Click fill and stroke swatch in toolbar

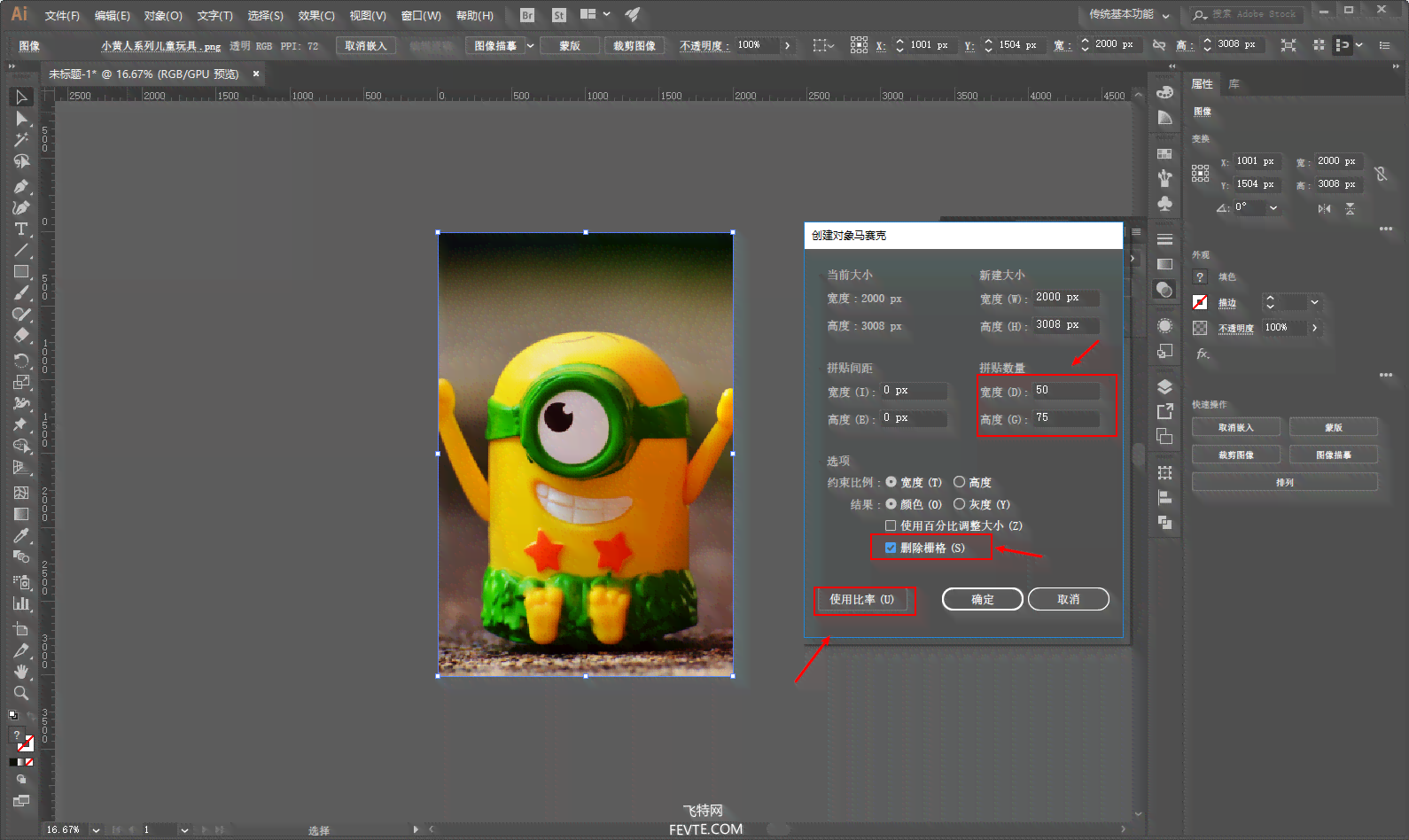(x=21, y=740)
